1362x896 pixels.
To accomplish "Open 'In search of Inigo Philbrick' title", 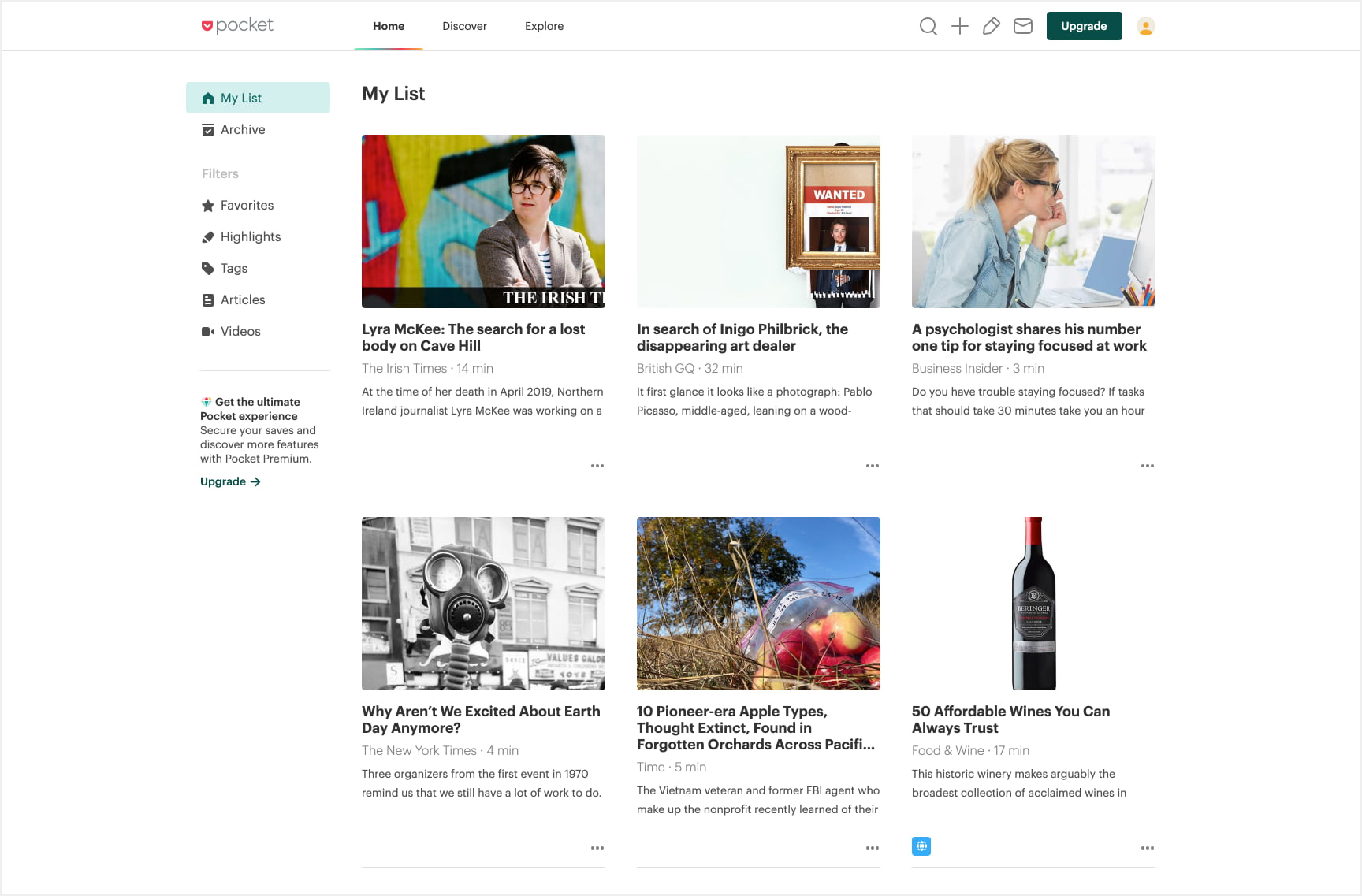I will (742, 337).
